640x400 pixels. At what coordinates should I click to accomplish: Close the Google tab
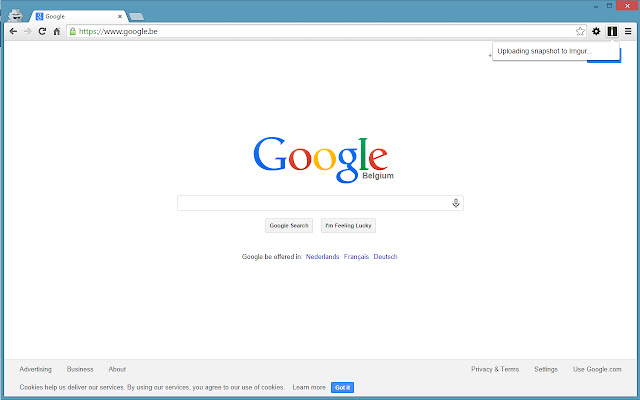tap(120, 16)
